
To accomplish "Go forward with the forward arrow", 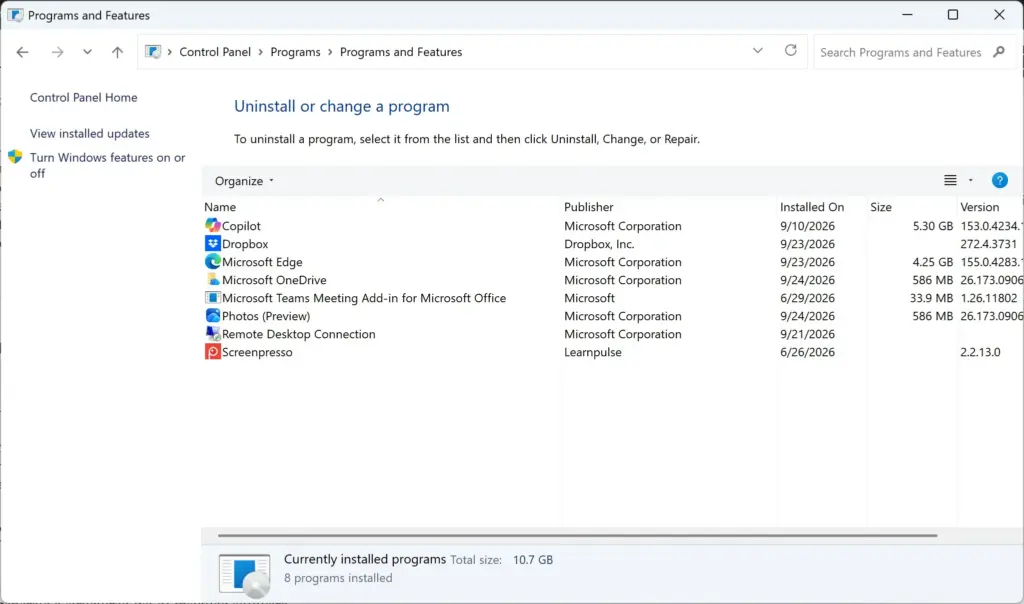I will [57, 52].
